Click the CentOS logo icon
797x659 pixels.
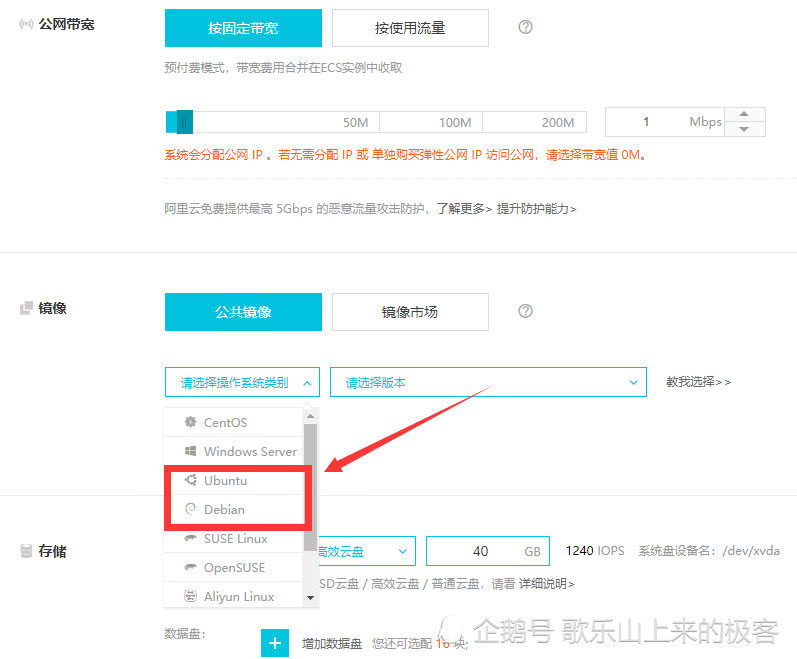(x=190, y=422)
